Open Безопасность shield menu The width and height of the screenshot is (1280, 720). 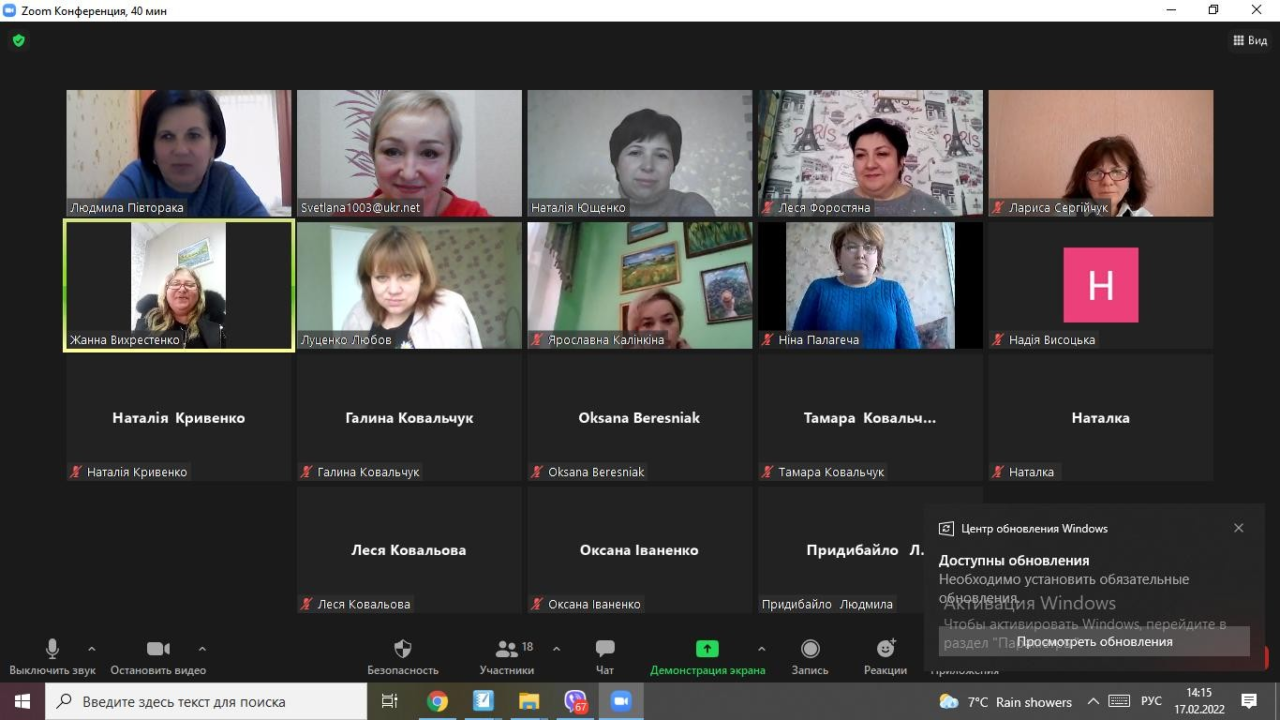[403, 657]
